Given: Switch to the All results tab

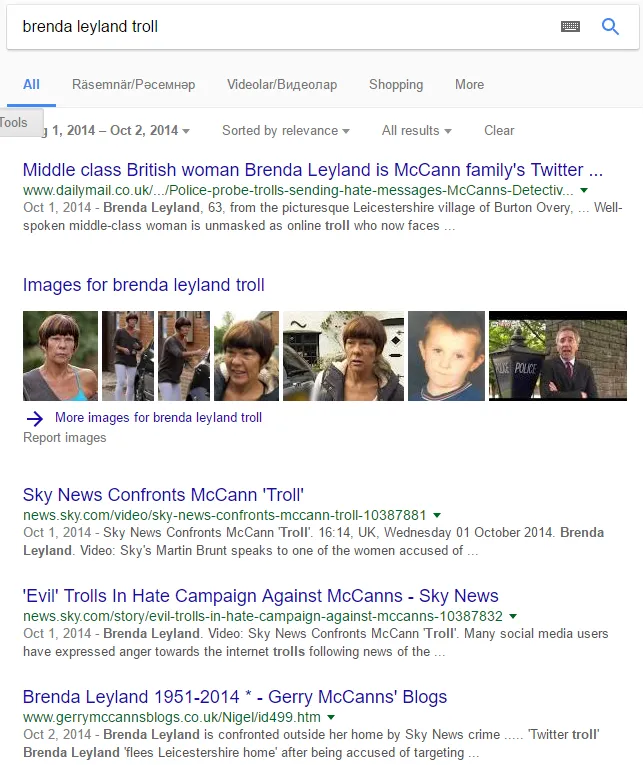Looking at the screenshot, I should (x=31, y=85).
